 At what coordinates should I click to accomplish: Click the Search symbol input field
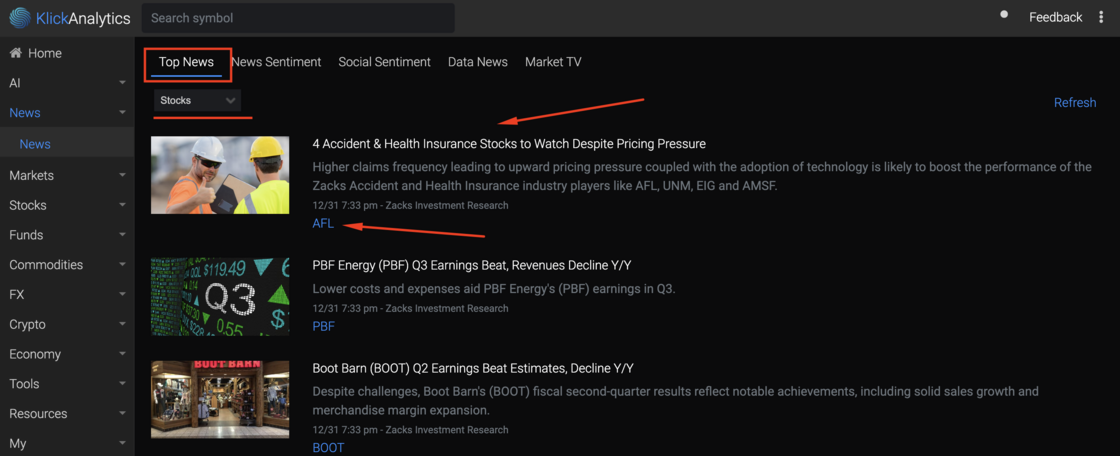[x=298, y=18]
